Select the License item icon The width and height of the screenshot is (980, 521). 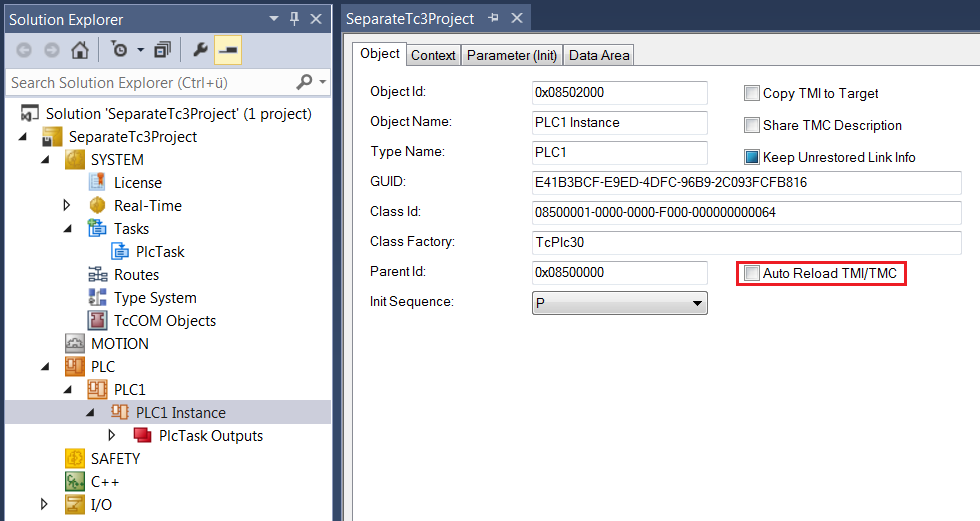coord(98,182)
